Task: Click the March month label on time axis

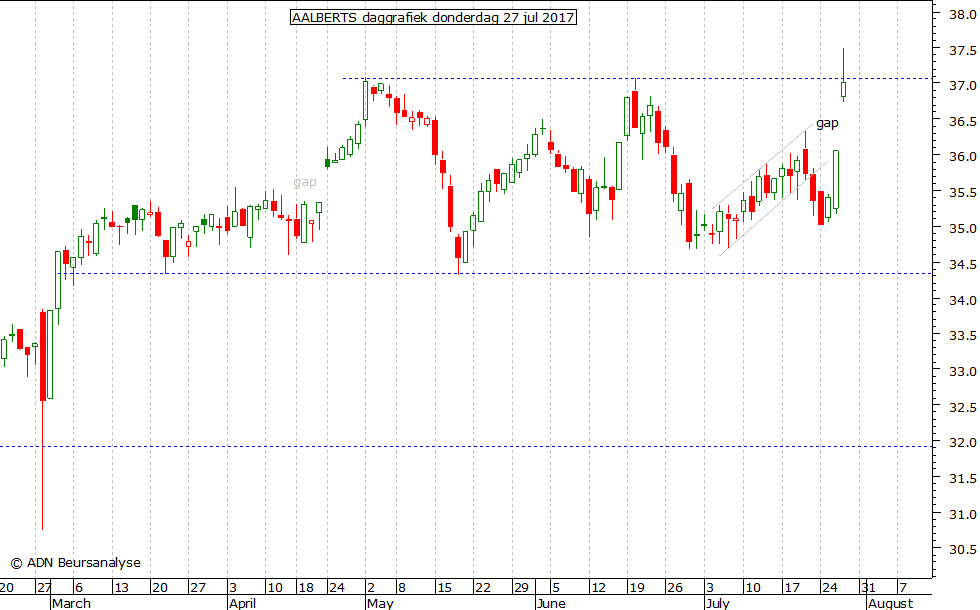Action: tap(71, 603)
